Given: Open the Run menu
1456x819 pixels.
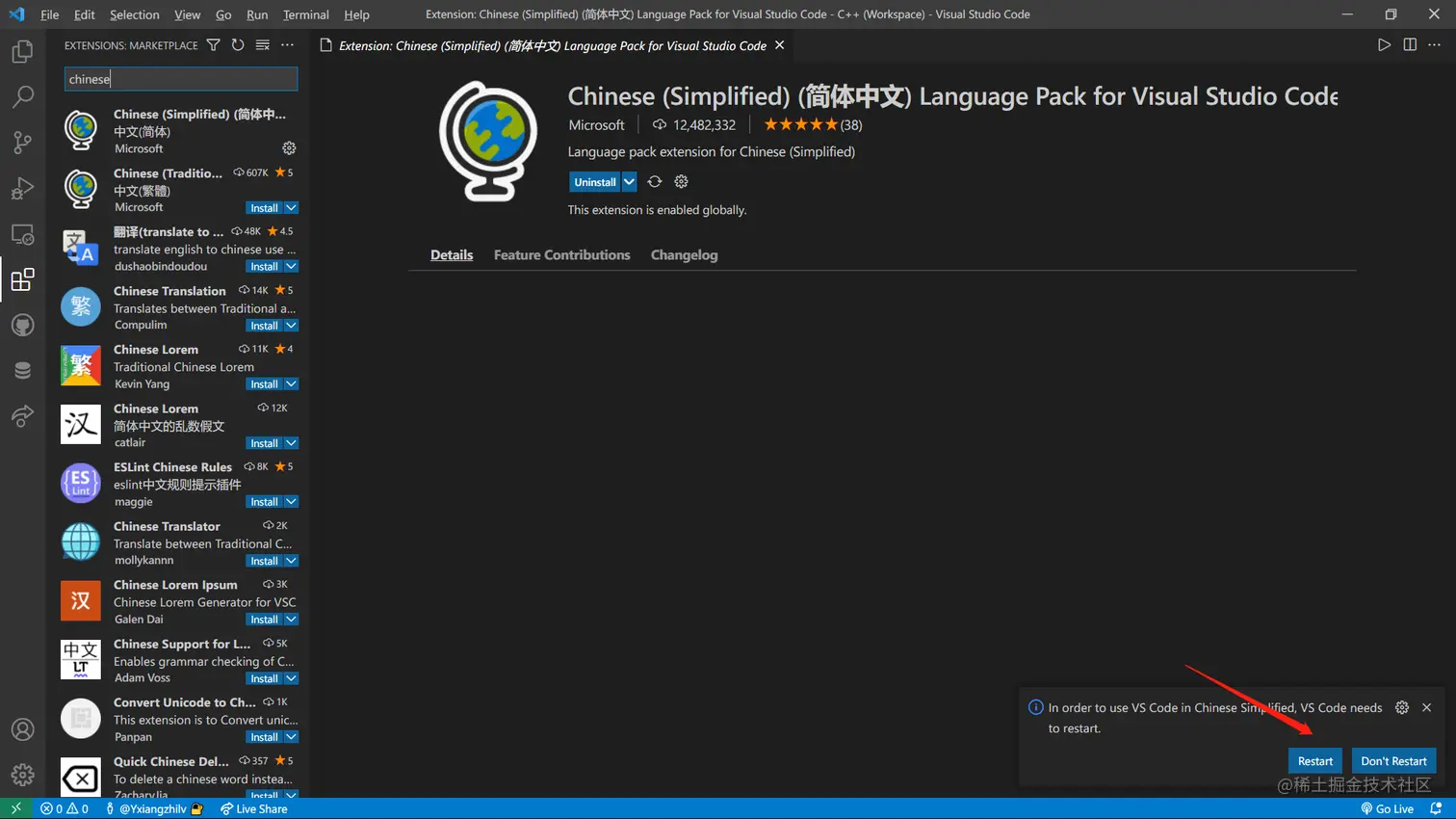Looking at the screenshot, I should click(x=257, y=14).
